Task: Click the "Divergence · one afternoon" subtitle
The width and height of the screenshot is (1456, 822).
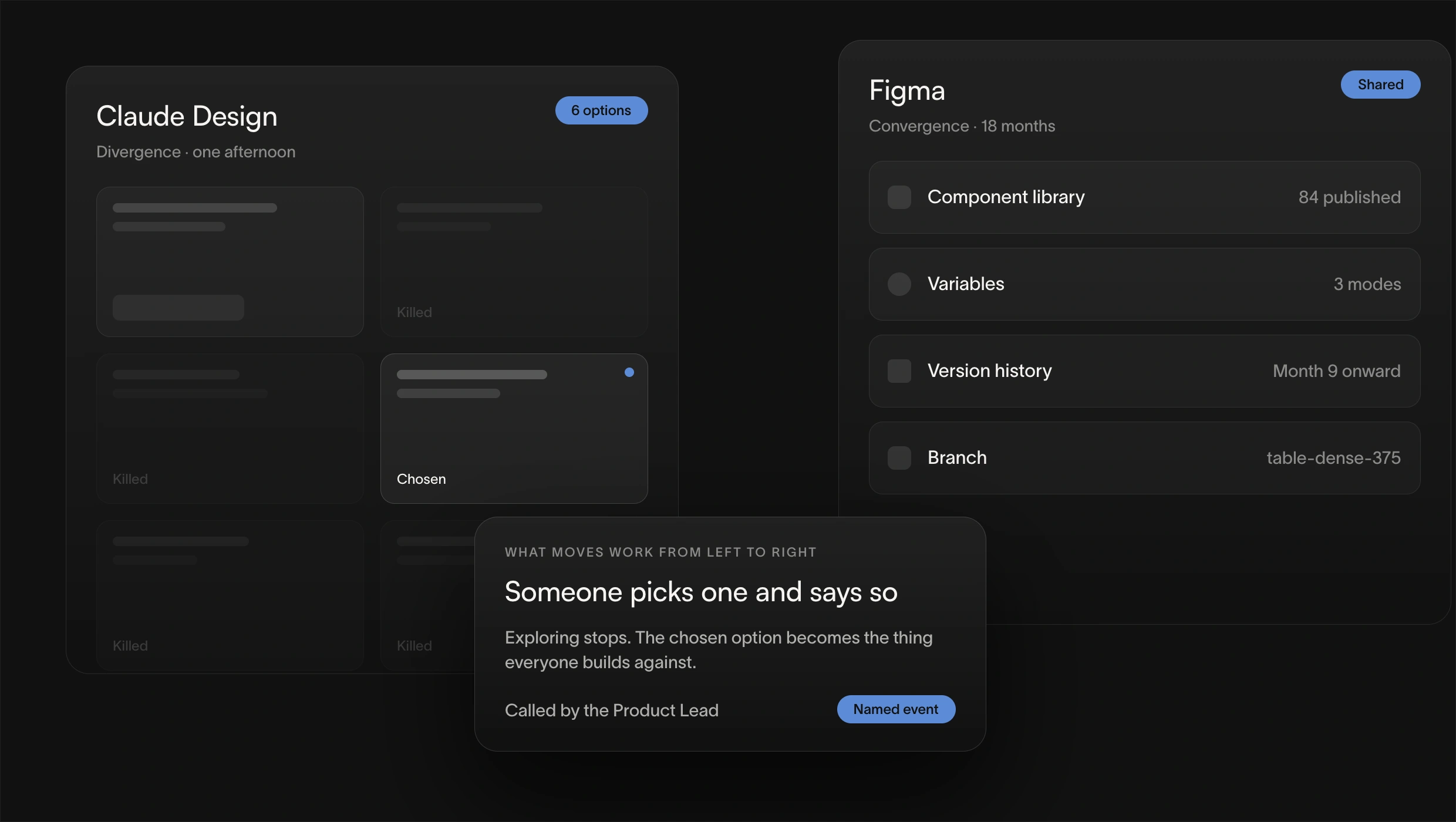Action: click(x=196, y=152)
